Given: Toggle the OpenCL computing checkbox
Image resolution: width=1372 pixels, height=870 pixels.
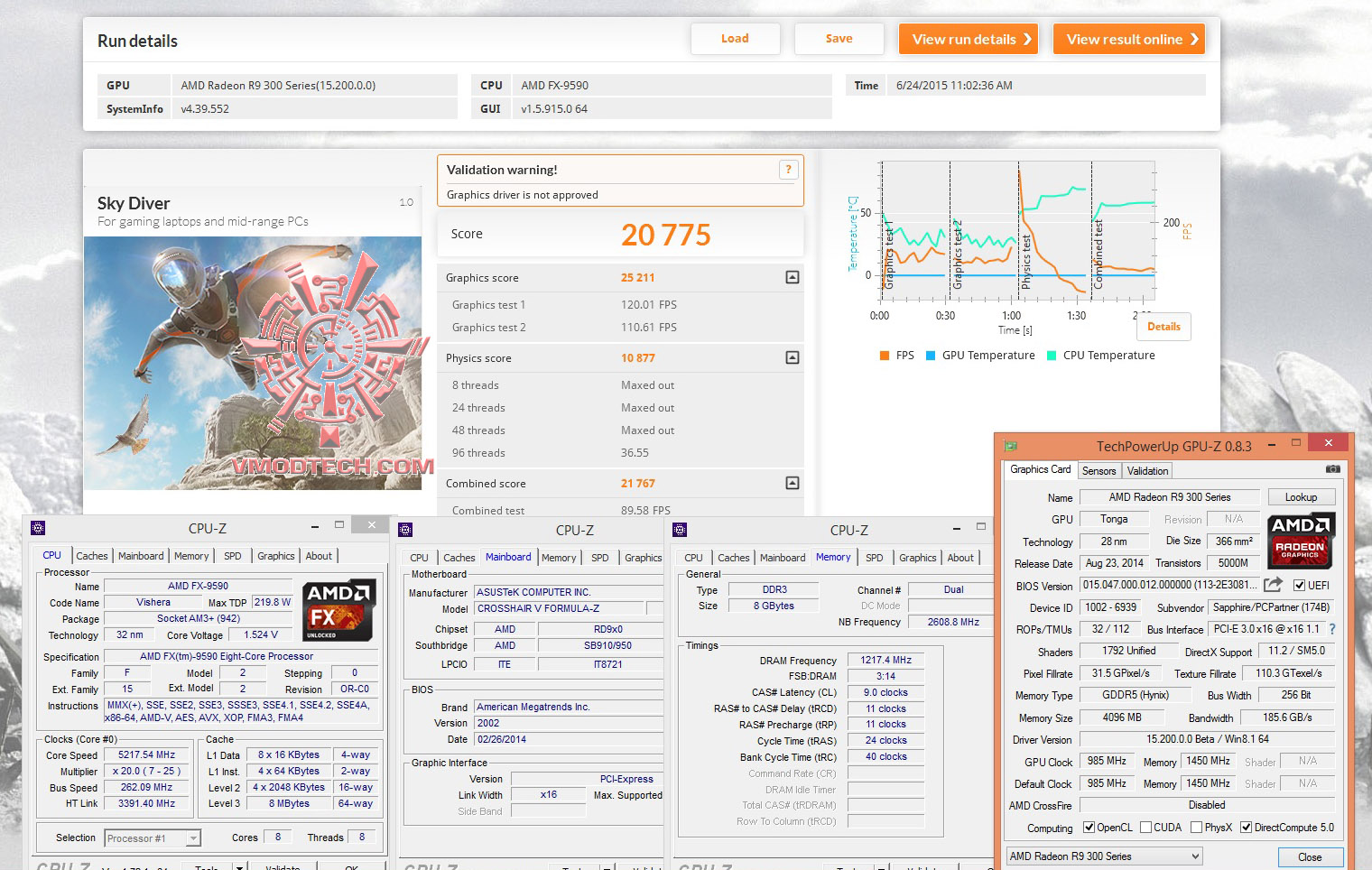Looking at the screenshot, I should coord(1089,827).
